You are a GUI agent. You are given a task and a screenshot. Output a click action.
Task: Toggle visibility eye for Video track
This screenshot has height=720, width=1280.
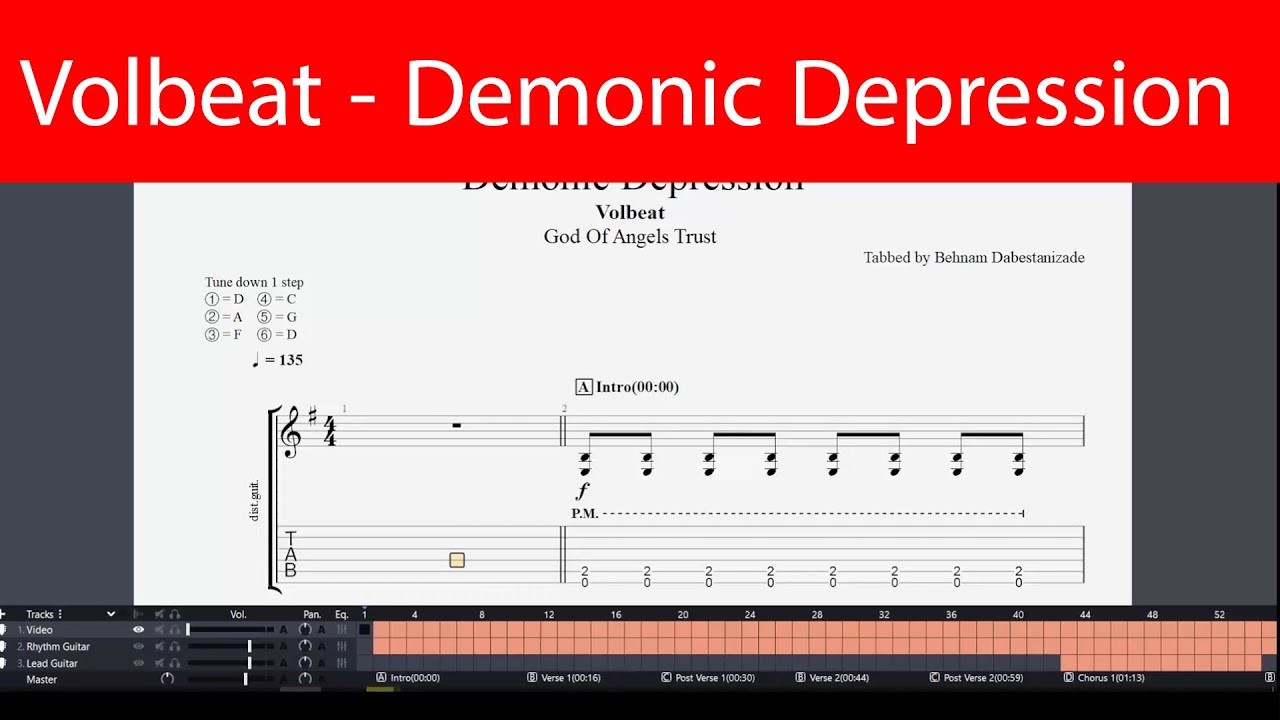[x=139, y=629]
